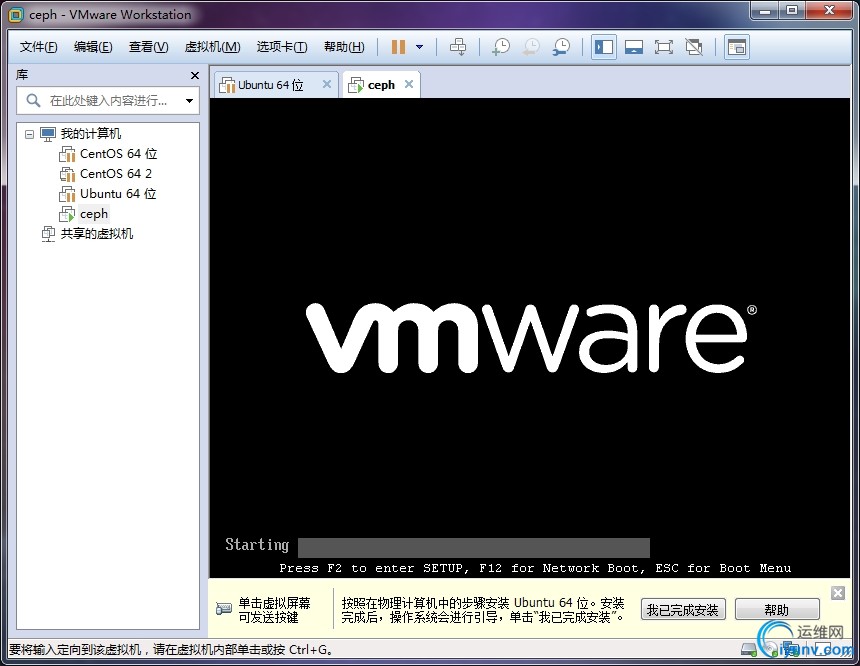
Task: Open the power options dropdown arrow
Action: tap(420, 47)
